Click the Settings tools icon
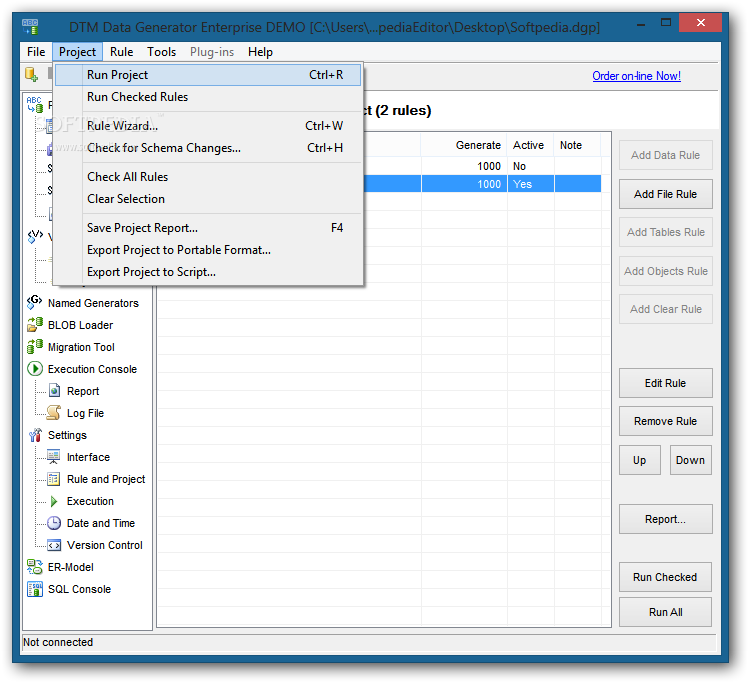The width and height of the screenshot is (749, 683). 34,435
